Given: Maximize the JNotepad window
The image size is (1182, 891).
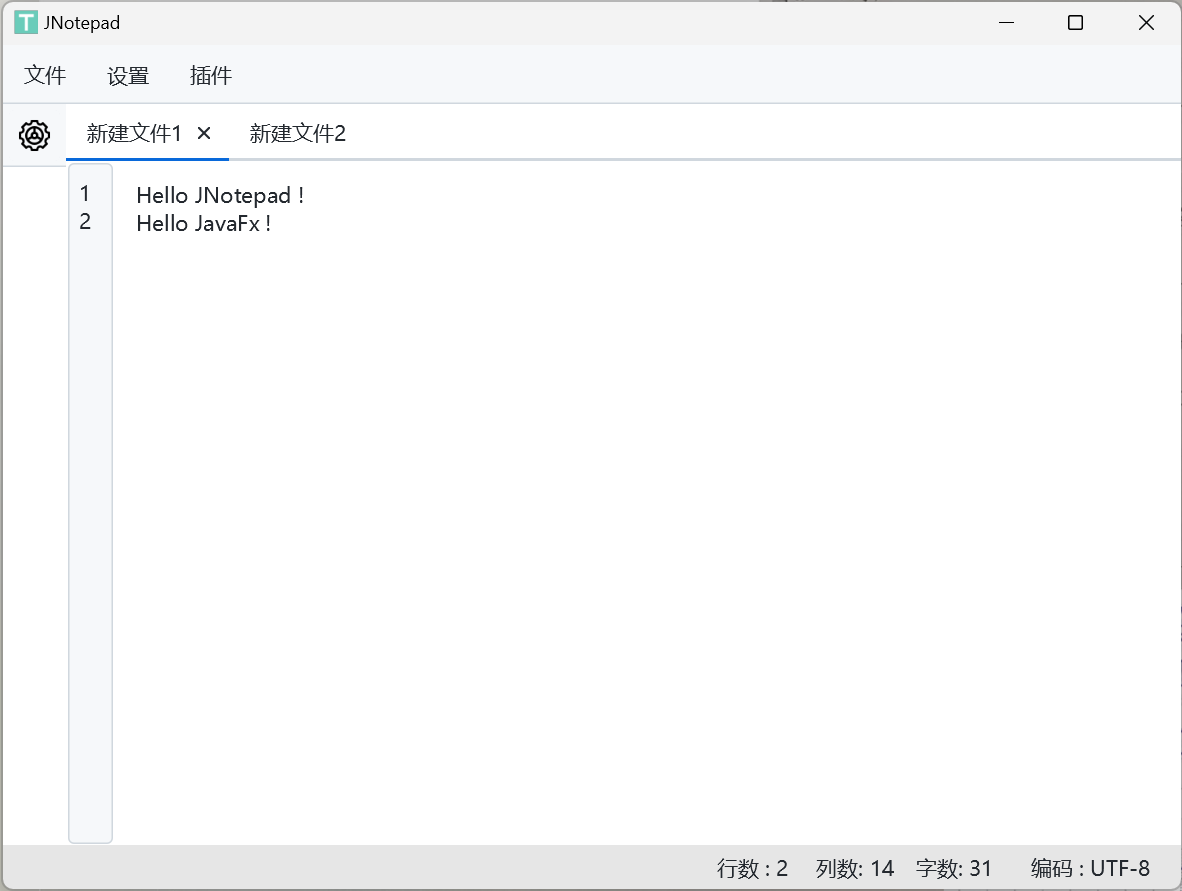Looking at the screenshot, I should click(1075, 23).
